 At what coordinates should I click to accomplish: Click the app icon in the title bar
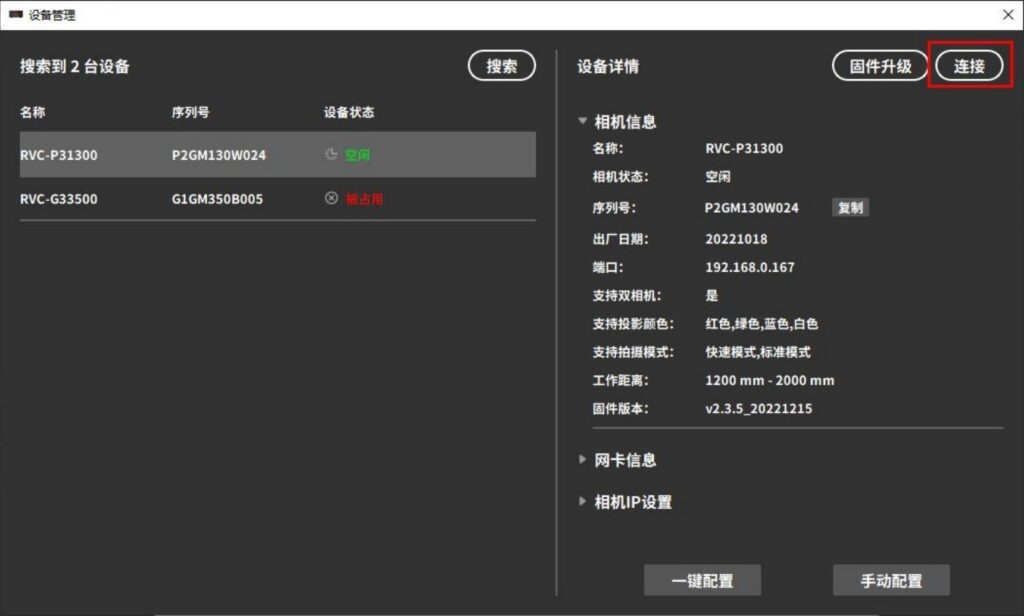click(15, 15)
